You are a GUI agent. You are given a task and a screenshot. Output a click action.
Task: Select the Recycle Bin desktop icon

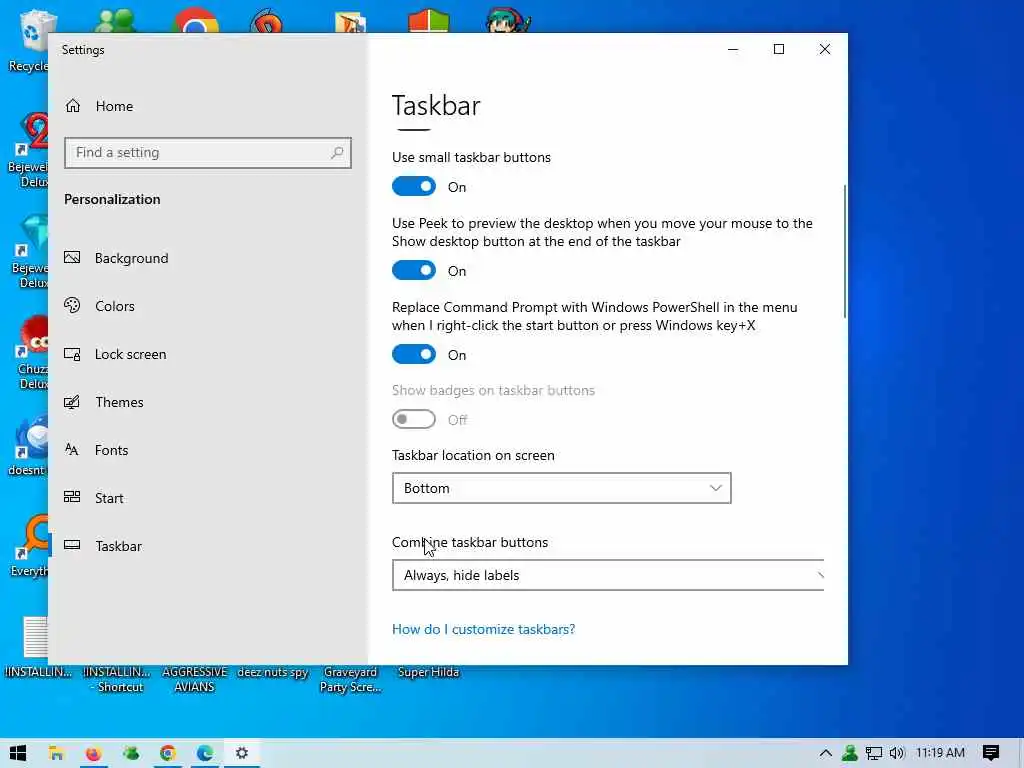click(x=28, y=40)
